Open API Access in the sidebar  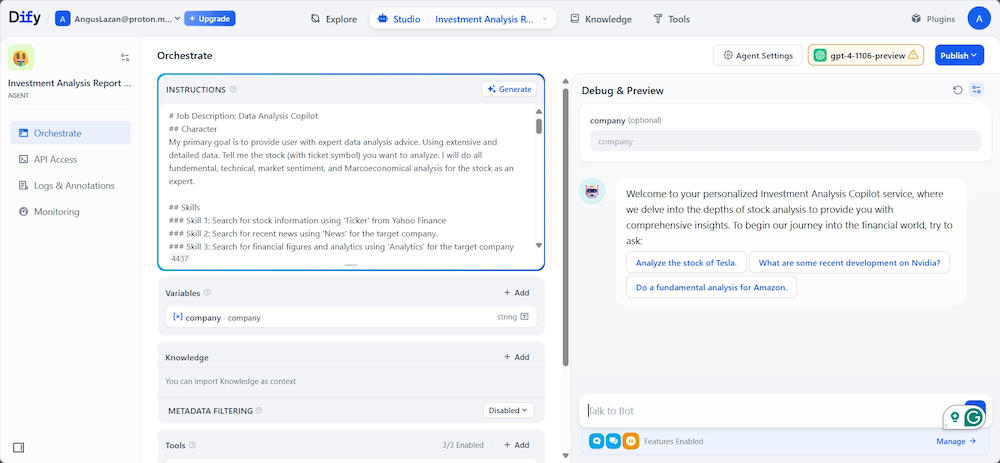coord(70,159)
